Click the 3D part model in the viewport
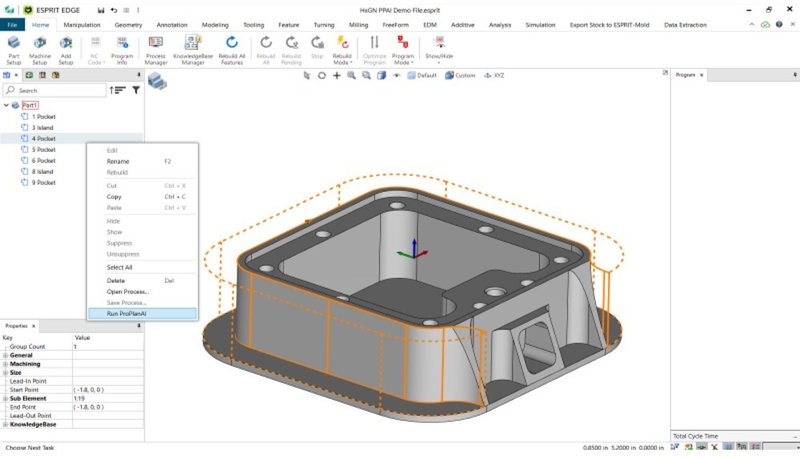Image resolution: width=800 pixels, height=457 pixels. click(413, 306)
